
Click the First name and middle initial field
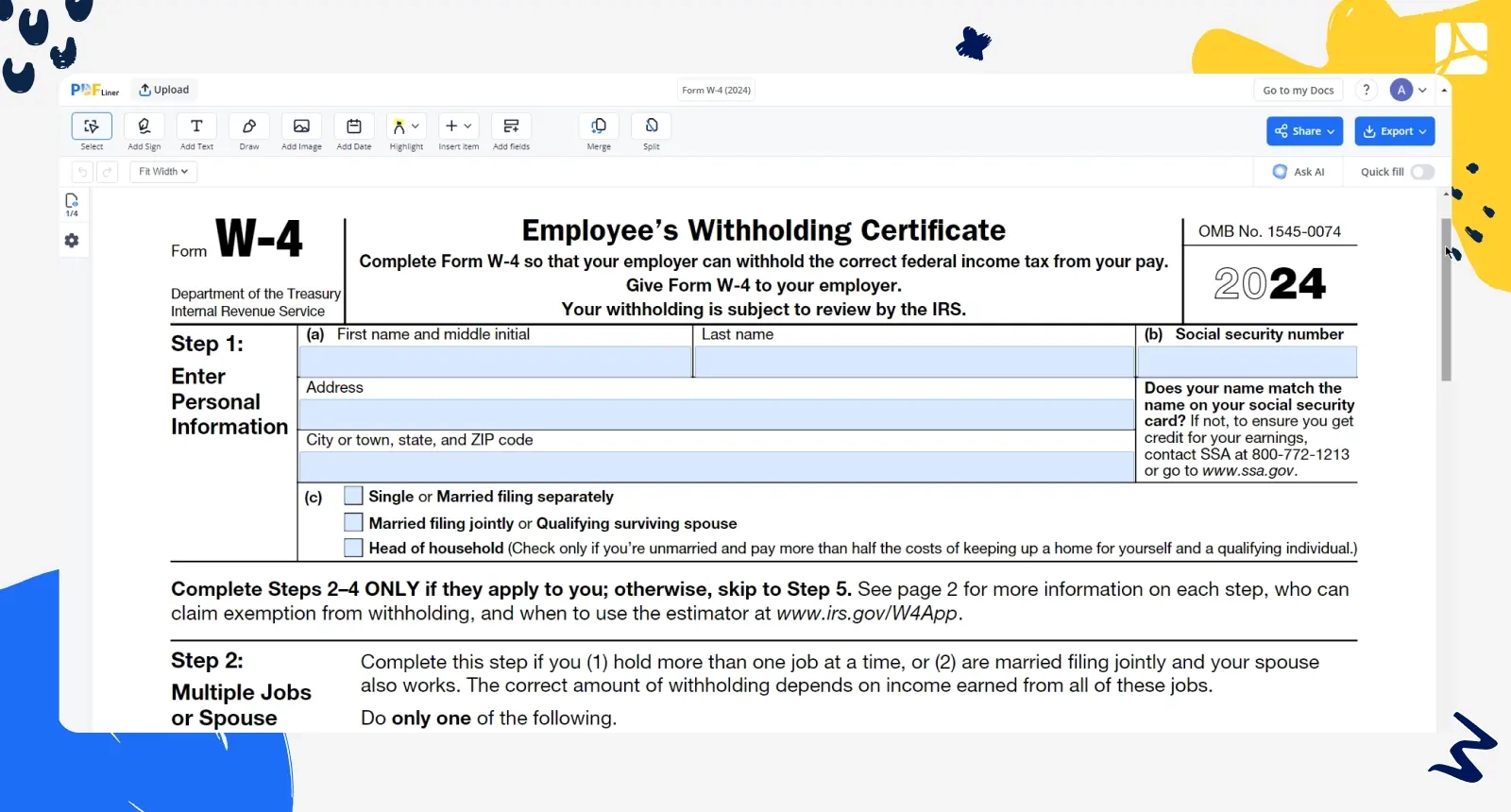click(495, 362)
